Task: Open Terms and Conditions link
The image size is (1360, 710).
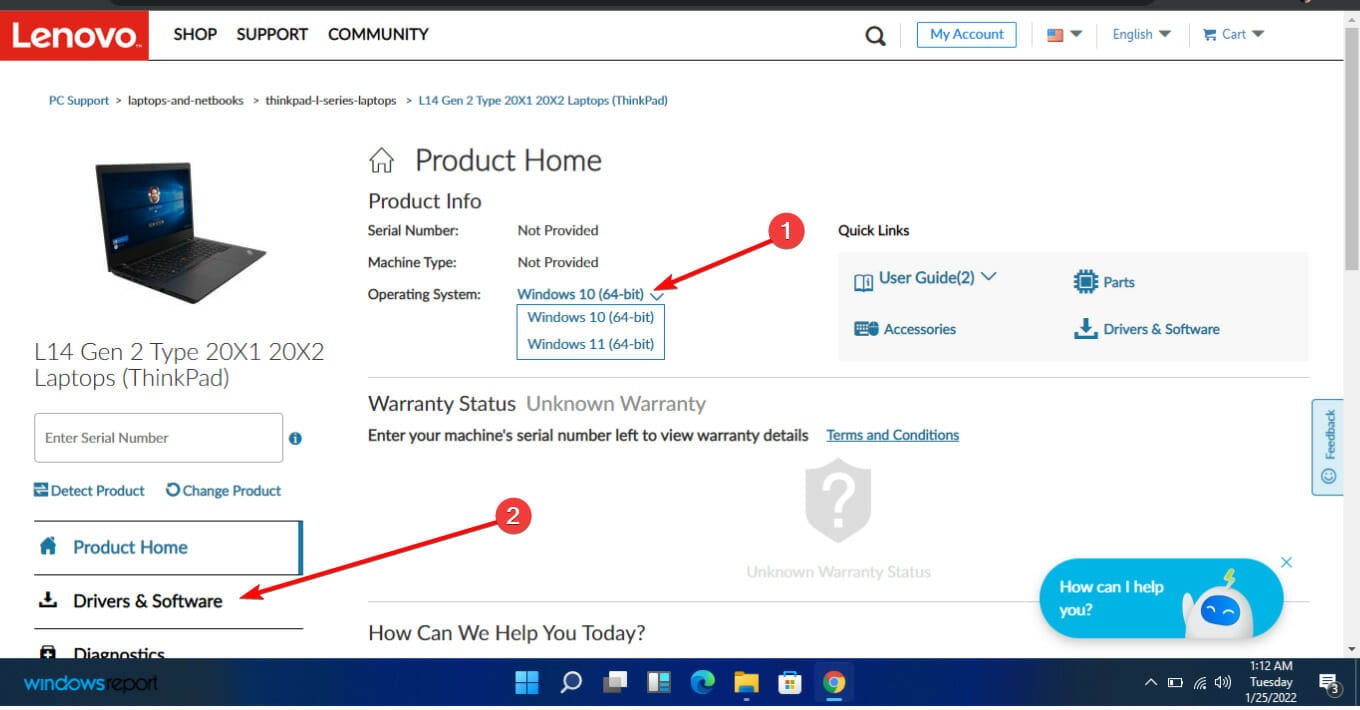Action: (x=893, y=435)
